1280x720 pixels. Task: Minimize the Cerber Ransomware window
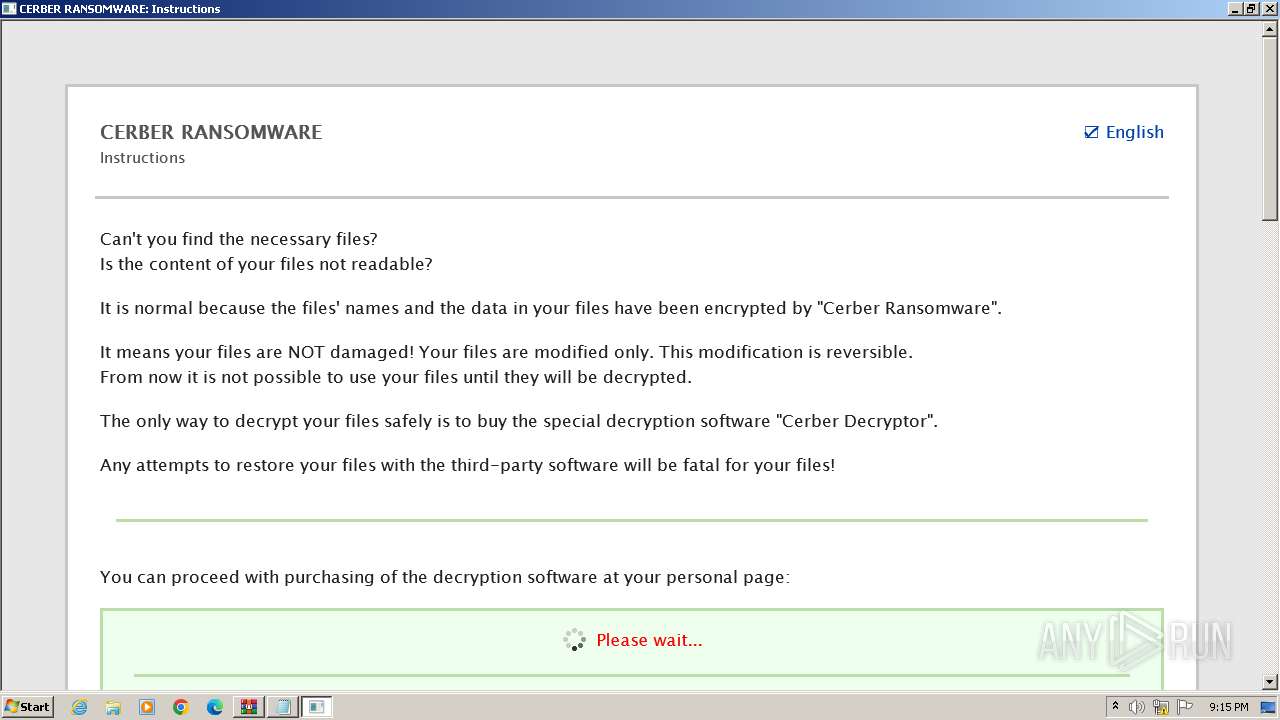pos(1236,9)
